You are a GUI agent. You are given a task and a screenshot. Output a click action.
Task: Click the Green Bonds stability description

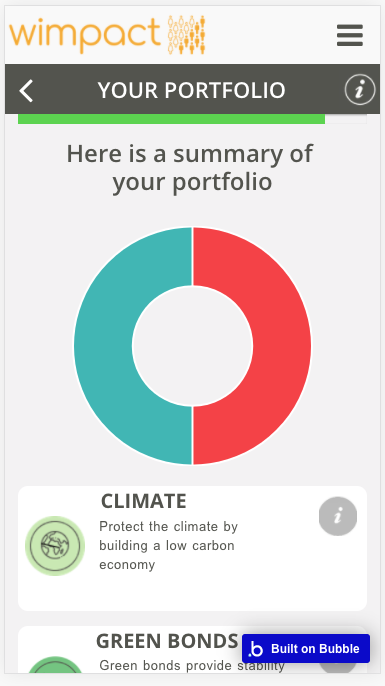[192, 666]
